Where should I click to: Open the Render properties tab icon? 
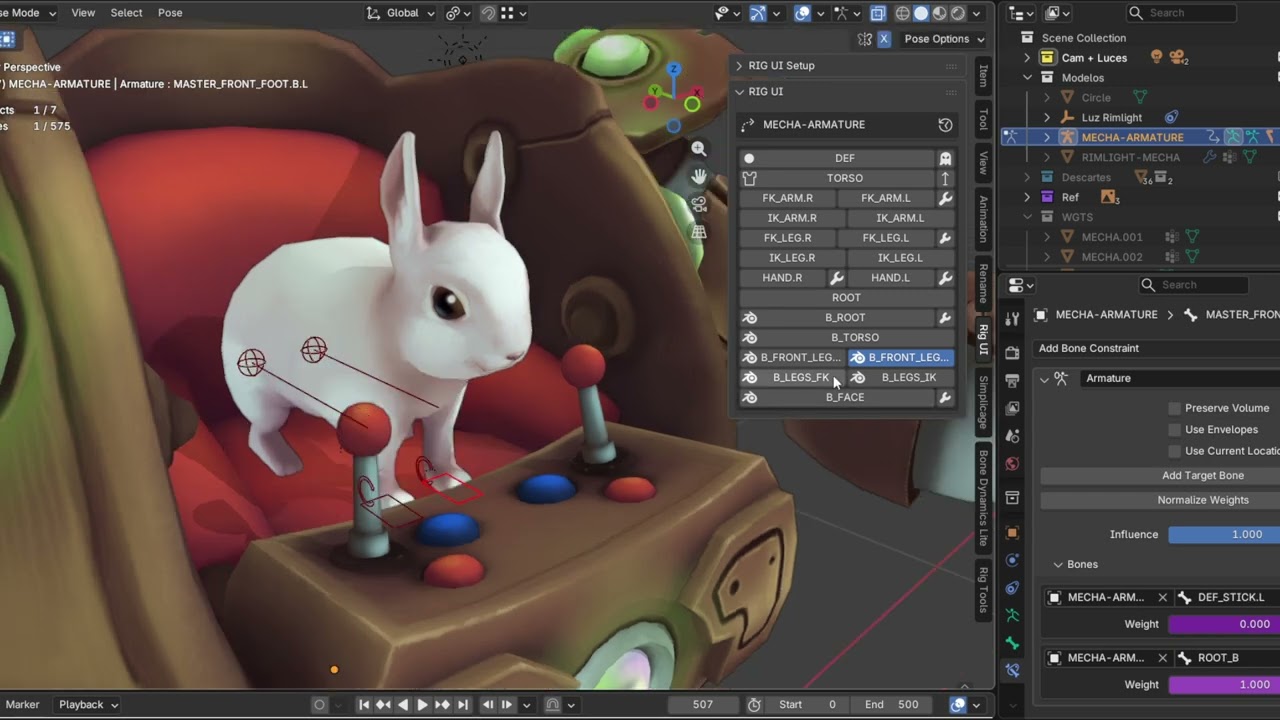(x=1012, y=352)
